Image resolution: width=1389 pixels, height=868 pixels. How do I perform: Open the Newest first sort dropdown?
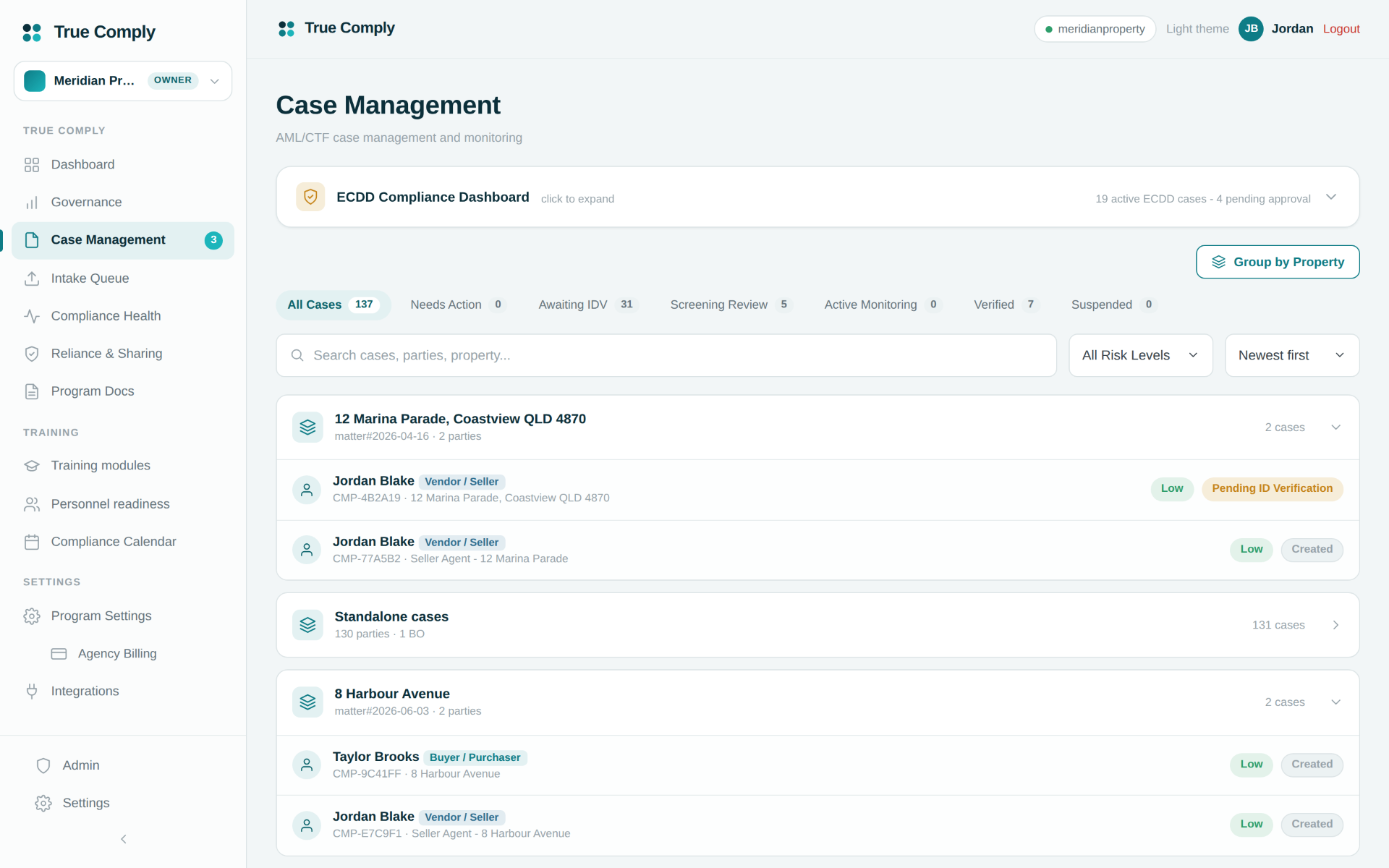[1292, 355]
